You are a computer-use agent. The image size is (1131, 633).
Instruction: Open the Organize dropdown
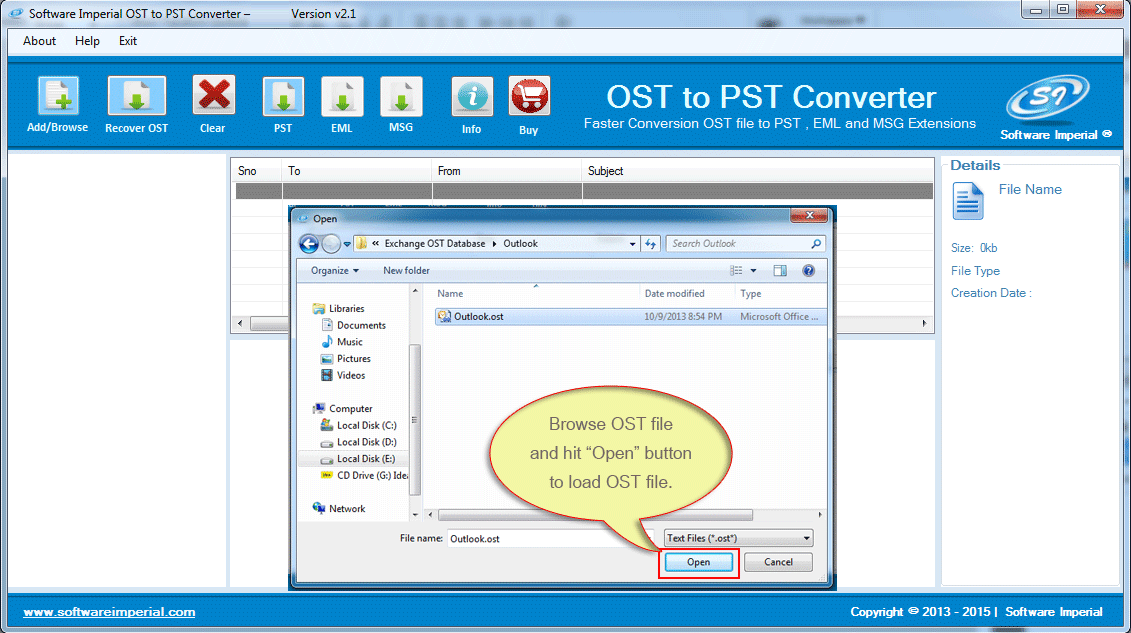pos(335,270)
